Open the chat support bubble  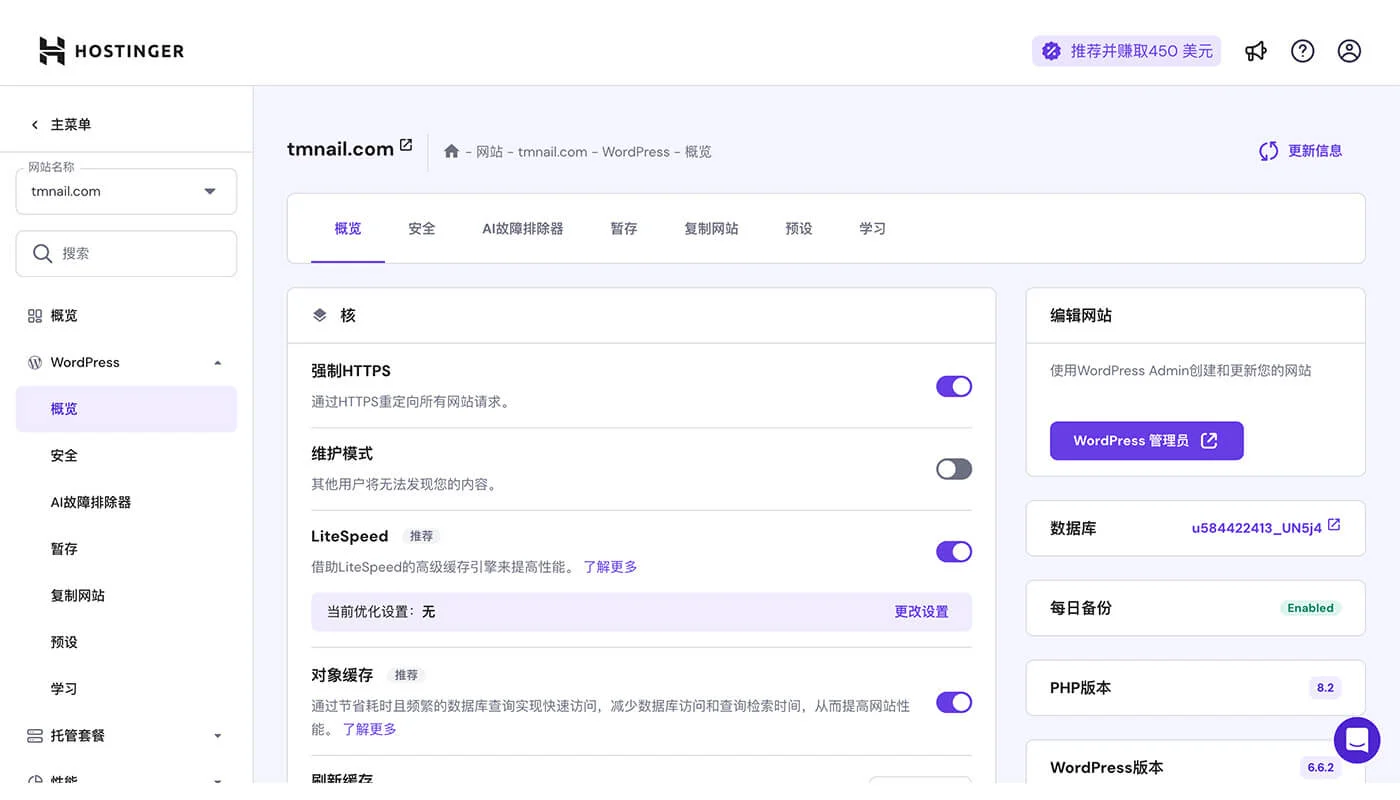pos(1357,740)
